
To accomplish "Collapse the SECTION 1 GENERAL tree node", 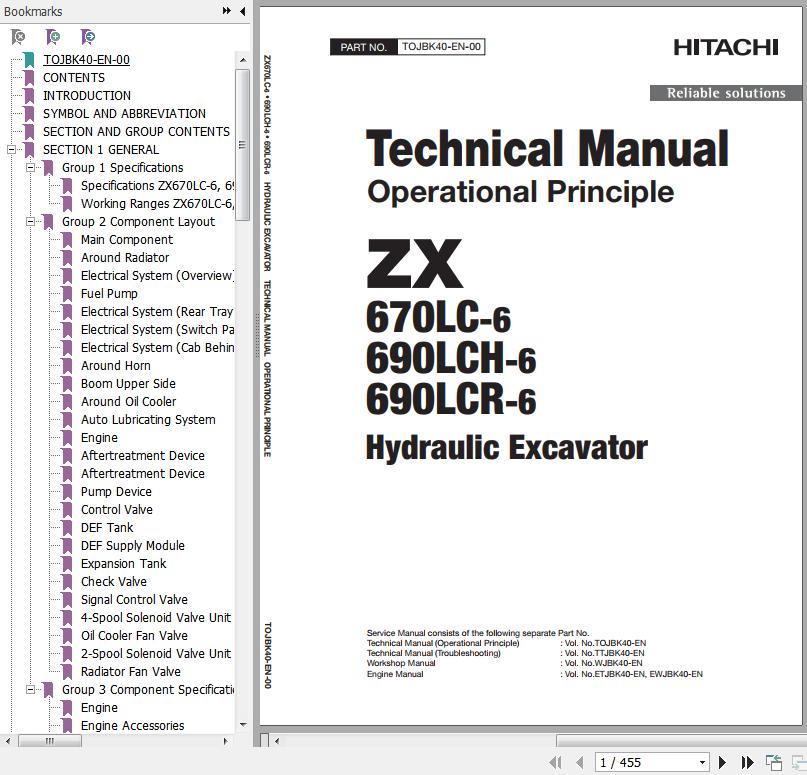I will [x=11, y=150].
